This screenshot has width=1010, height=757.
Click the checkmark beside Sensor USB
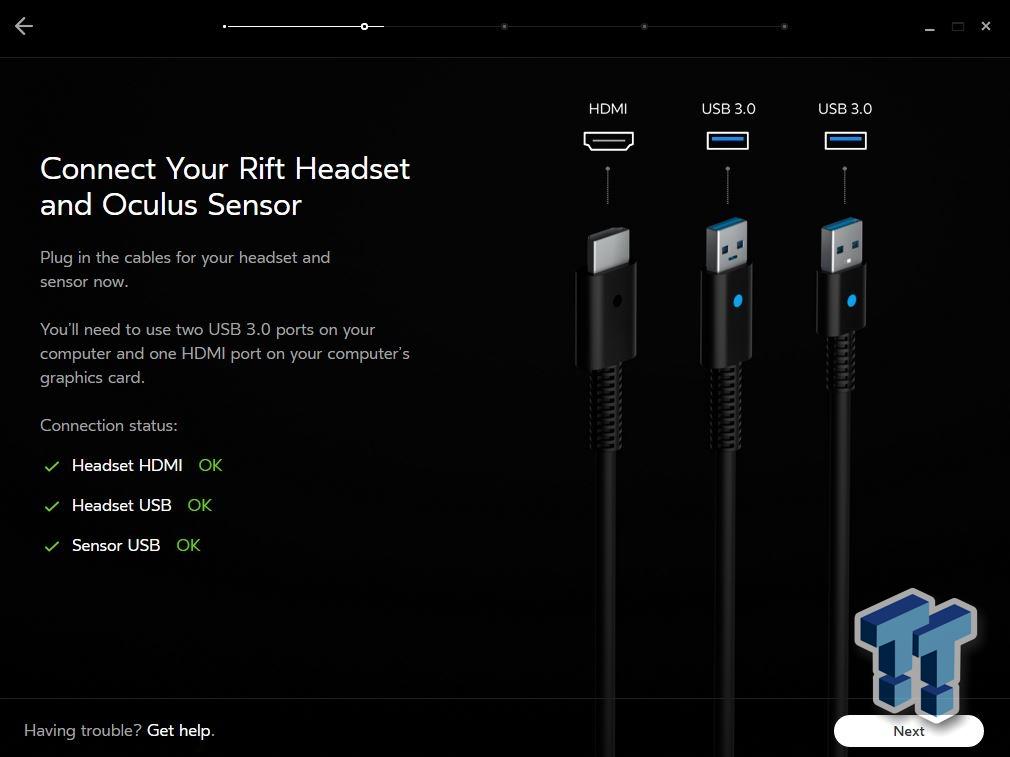coord(52,546)
